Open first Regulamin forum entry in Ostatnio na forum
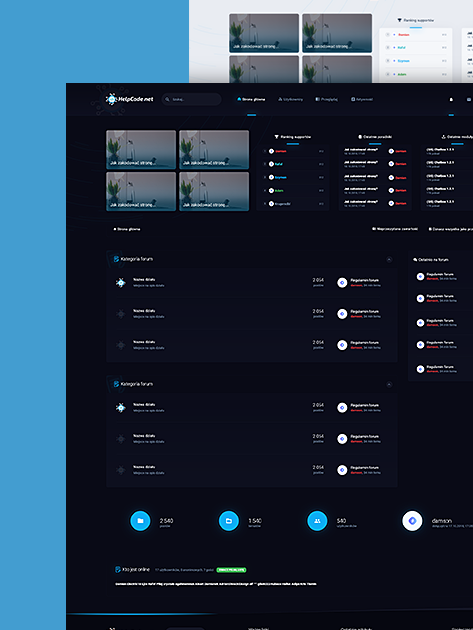Viewport: 473px width, 630px height. click(440, 274)
